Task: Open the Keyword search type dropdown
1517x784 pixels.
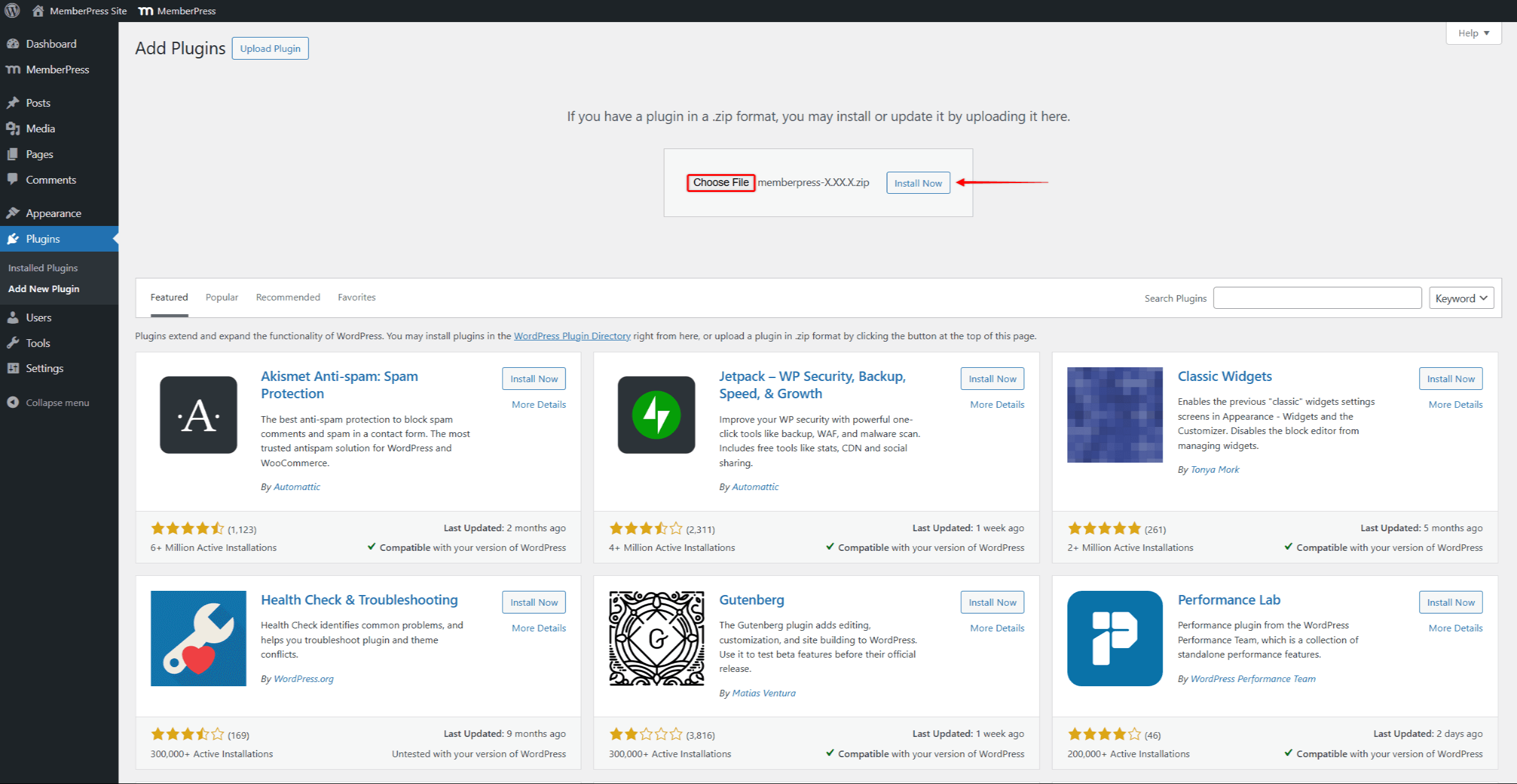Action: (x=1461, y=298)
